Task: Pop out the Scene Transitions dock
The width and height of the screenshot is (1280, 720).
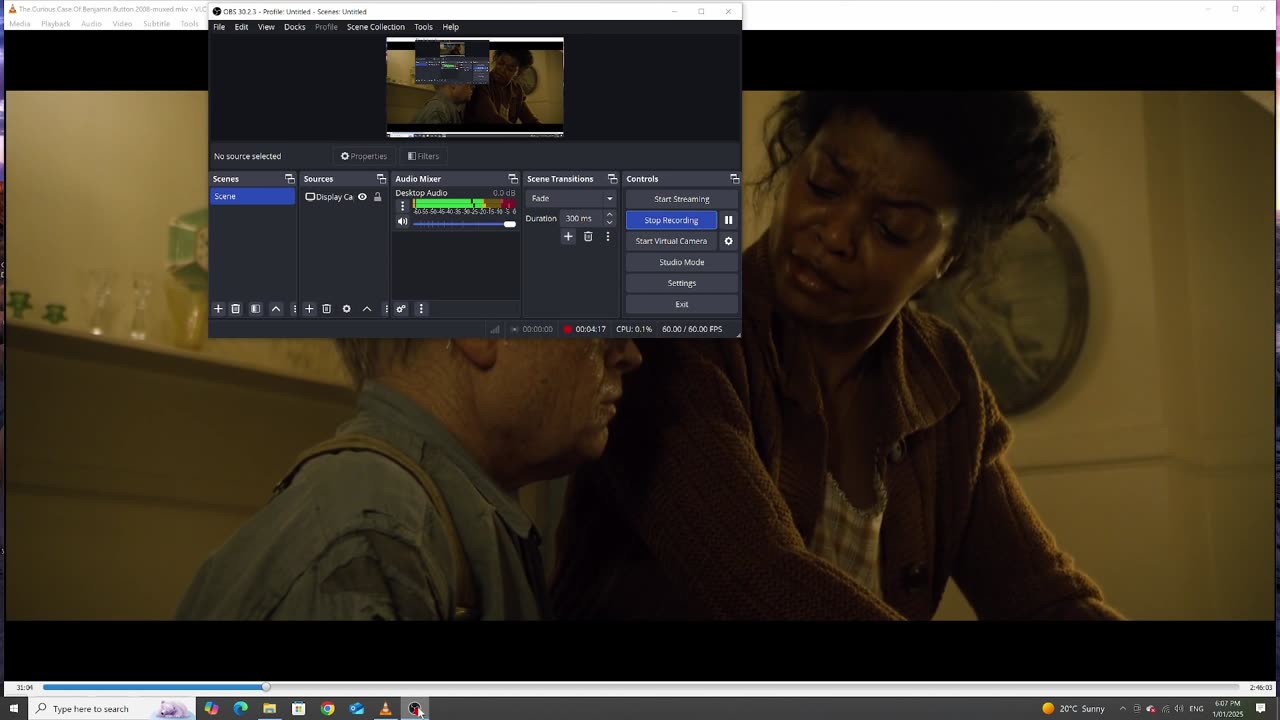Action: pos(613,179)
